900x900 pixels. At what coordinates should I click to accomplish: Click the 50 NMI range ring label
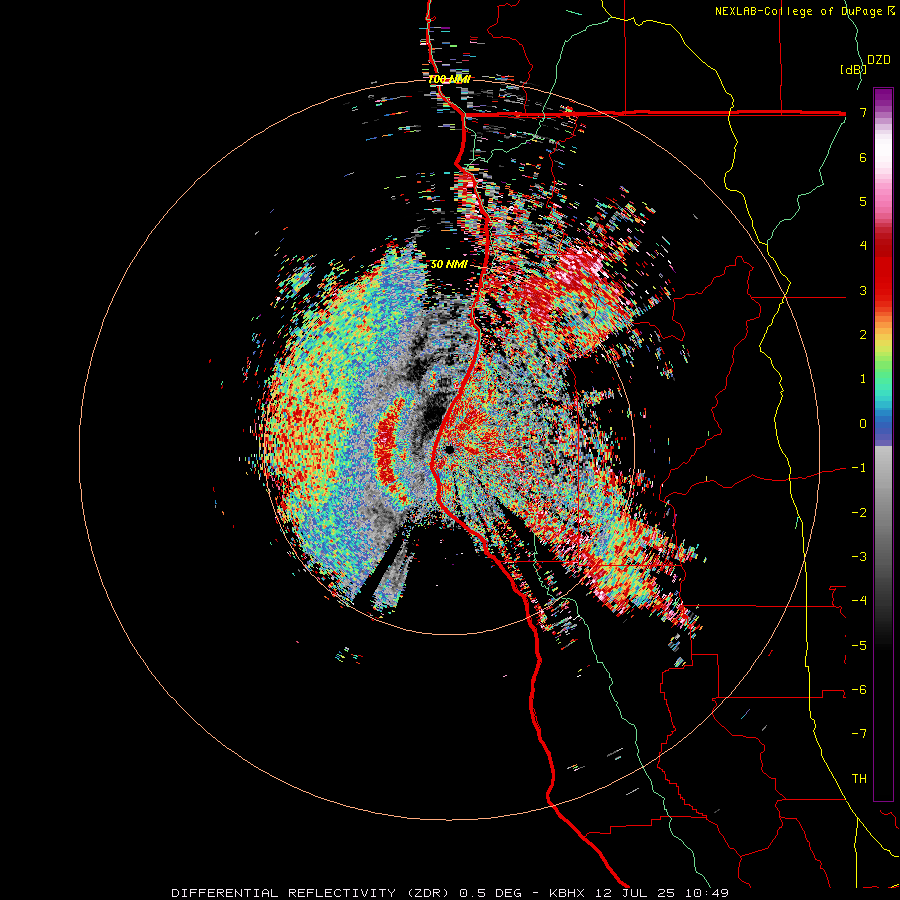point(449,265)
